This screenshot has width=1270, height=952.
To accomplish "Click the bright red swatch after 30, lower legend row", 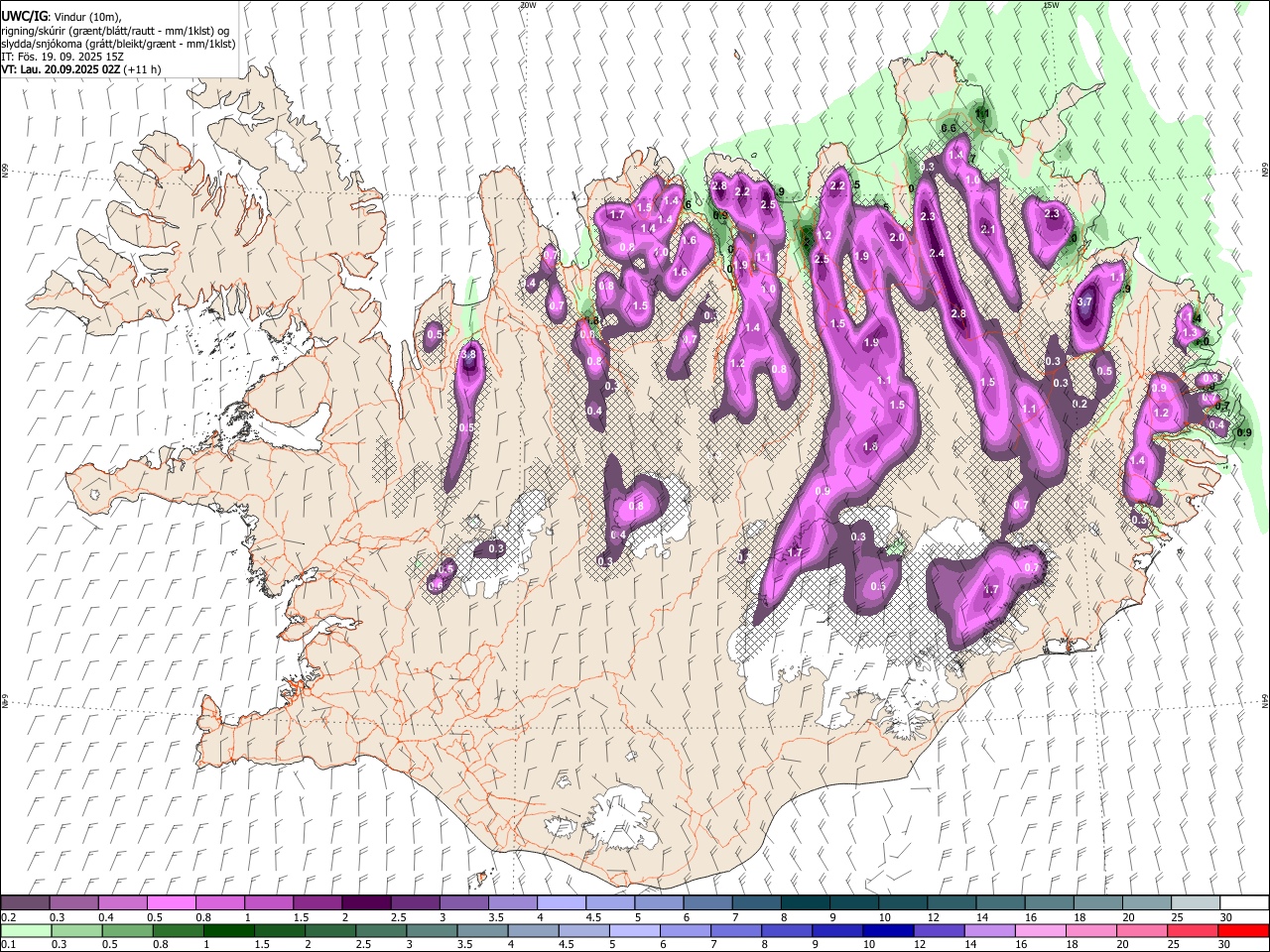I will point(1242,931).
